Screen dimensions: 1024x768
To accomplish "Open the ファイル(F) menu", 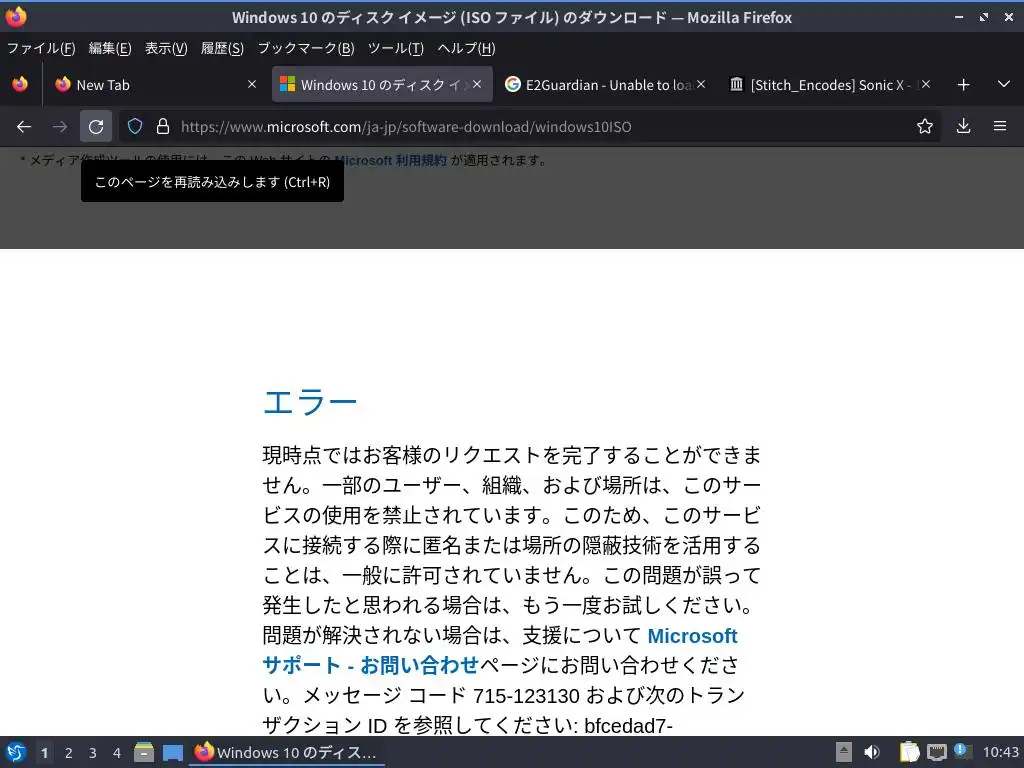I will 41,48.
